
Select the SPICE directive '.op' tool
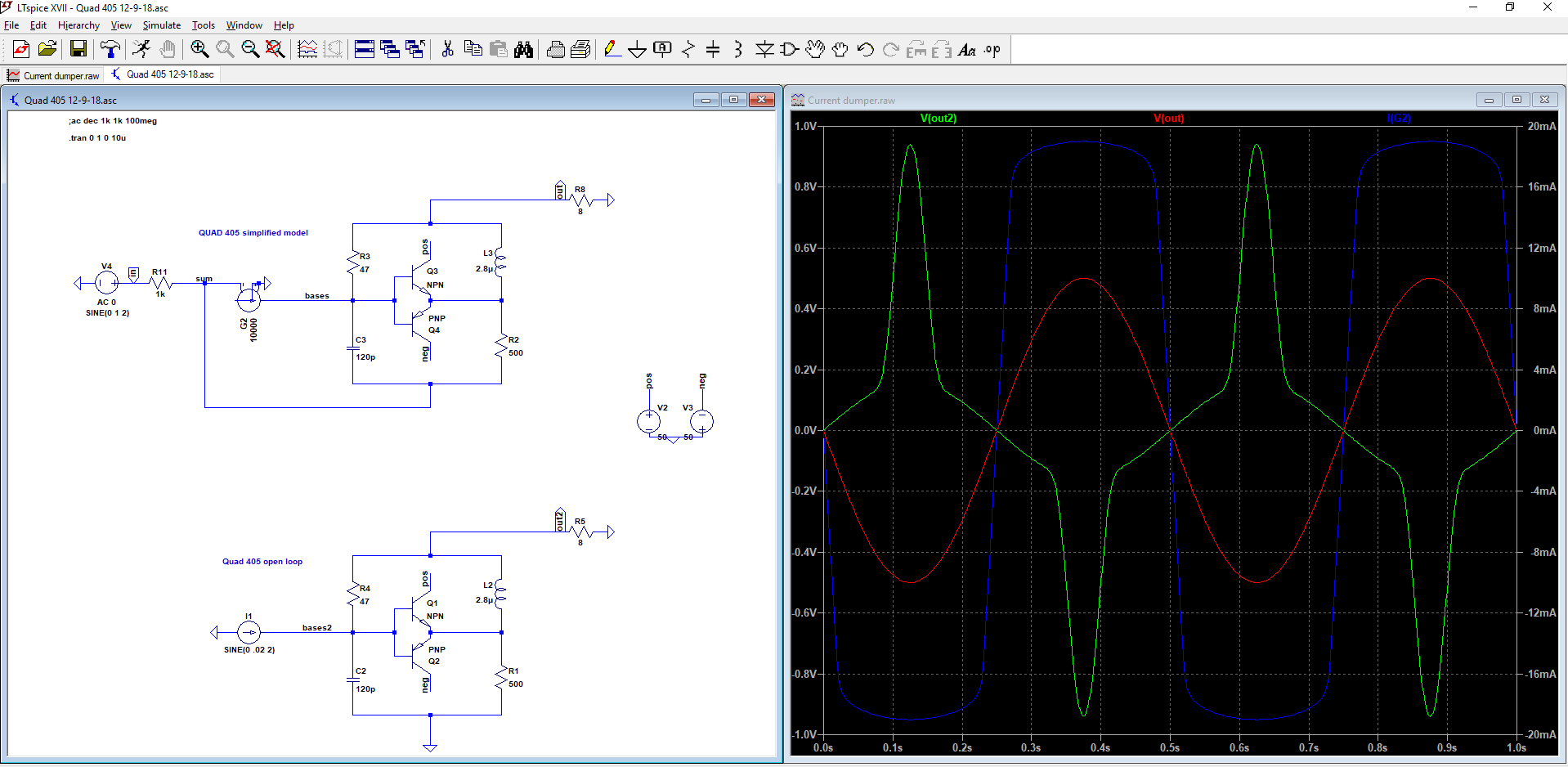(x=992, y=50)
